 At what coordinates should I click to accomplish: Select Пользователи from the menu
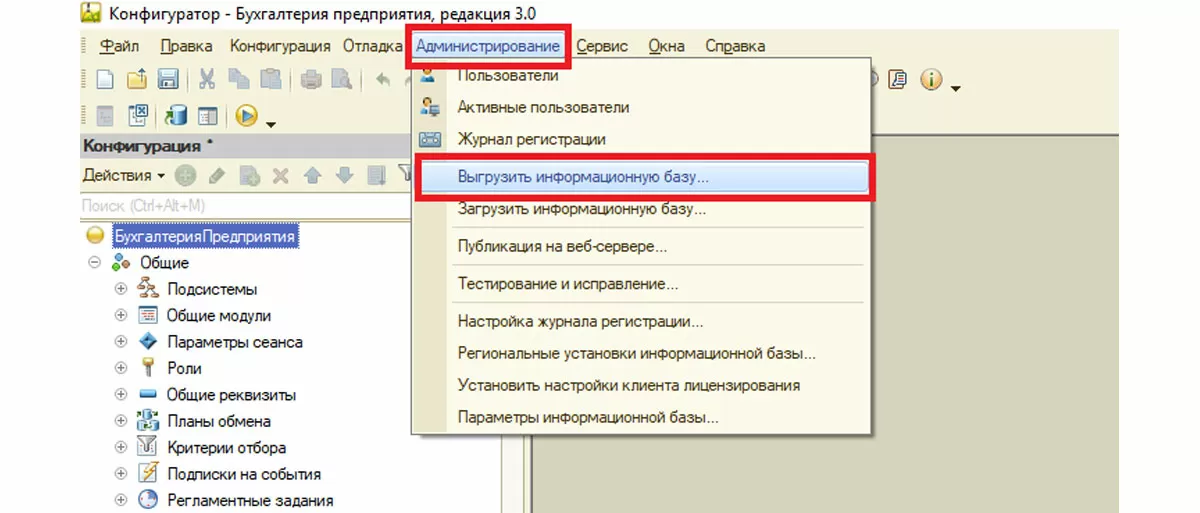(641, 75)
